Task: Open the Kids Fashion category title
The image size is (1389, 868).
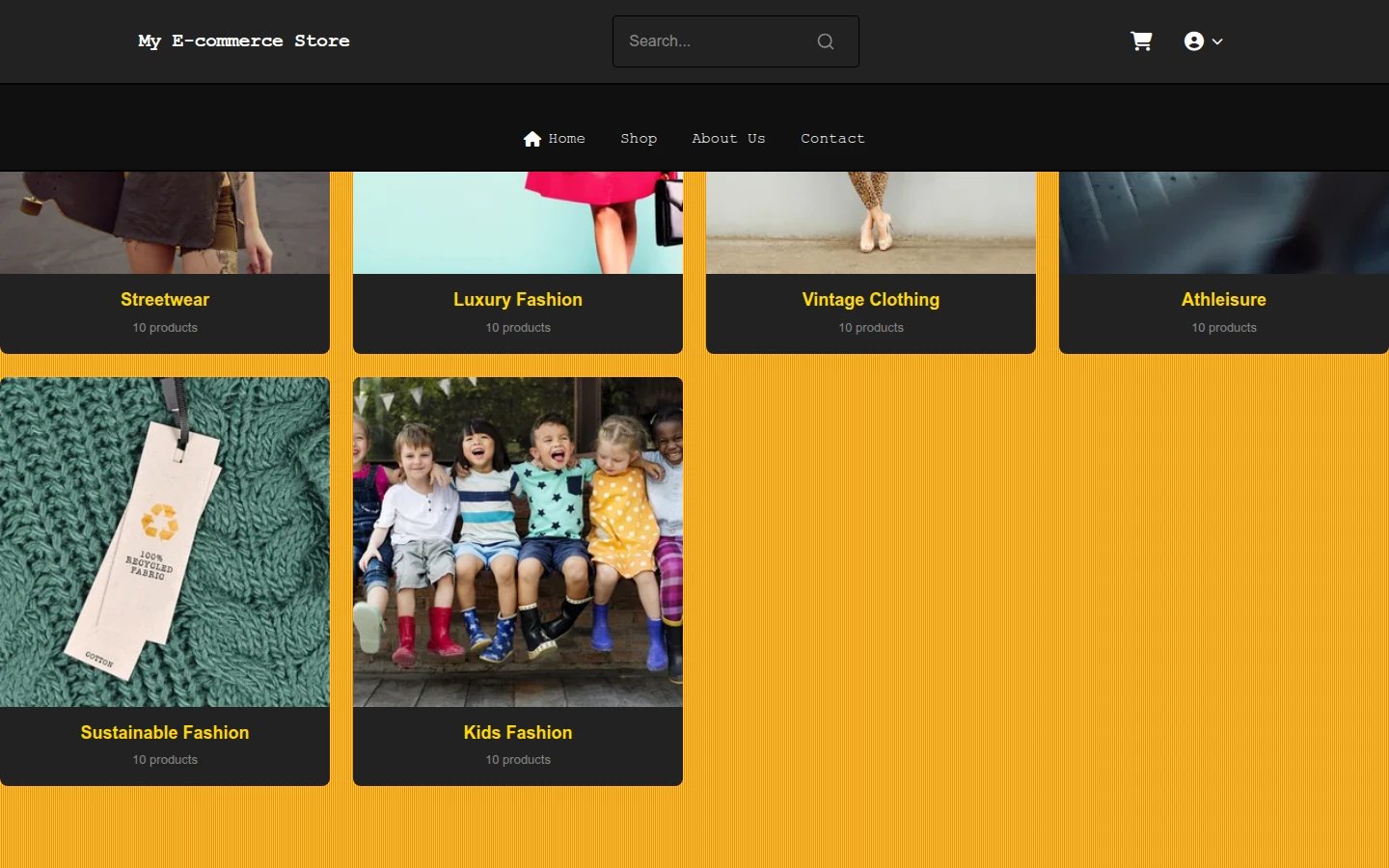Action: click(x=518, y=733)
